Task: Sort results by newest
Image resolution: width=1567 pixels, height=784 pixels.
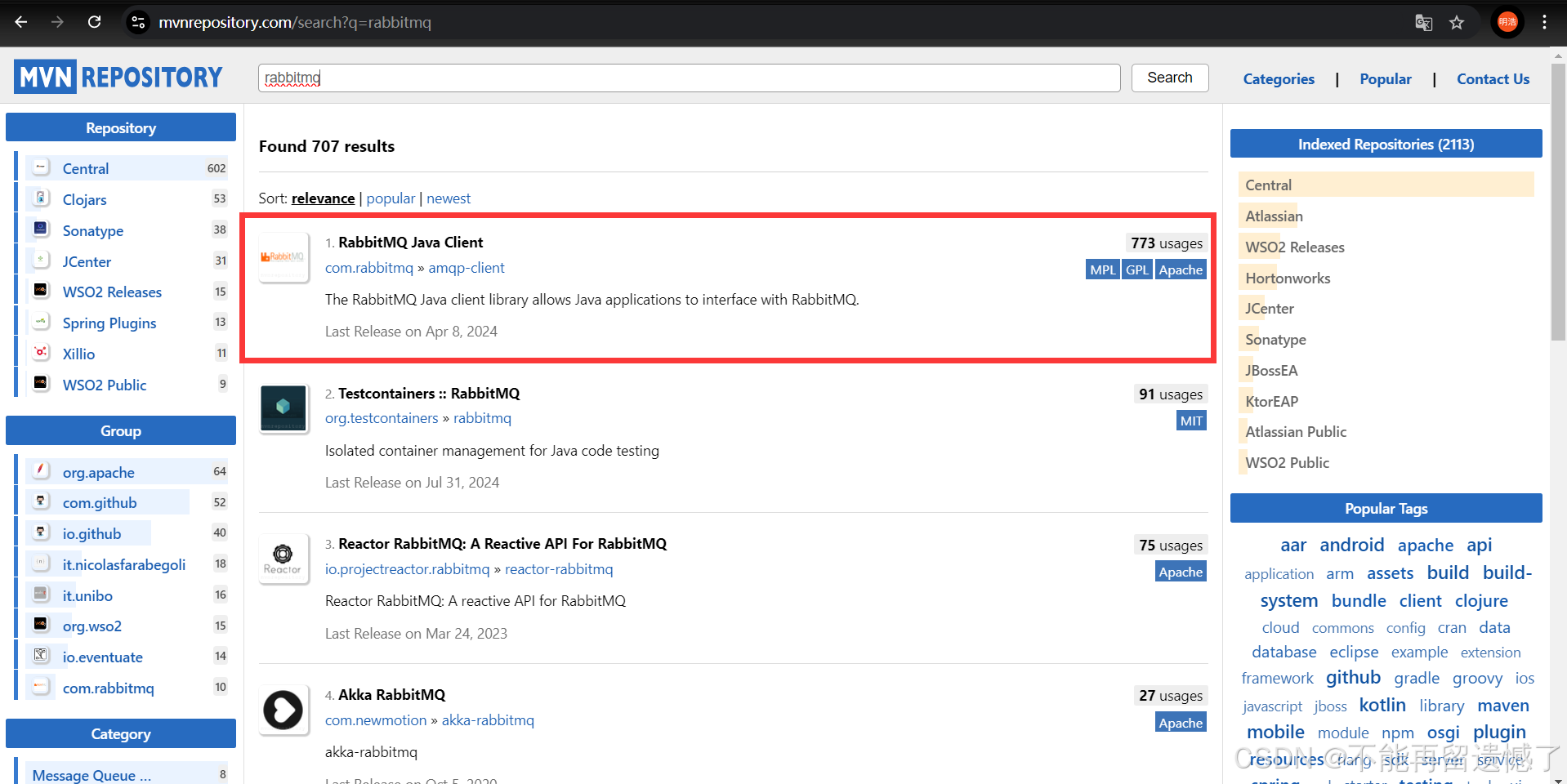Action: [x=449, y=198]
